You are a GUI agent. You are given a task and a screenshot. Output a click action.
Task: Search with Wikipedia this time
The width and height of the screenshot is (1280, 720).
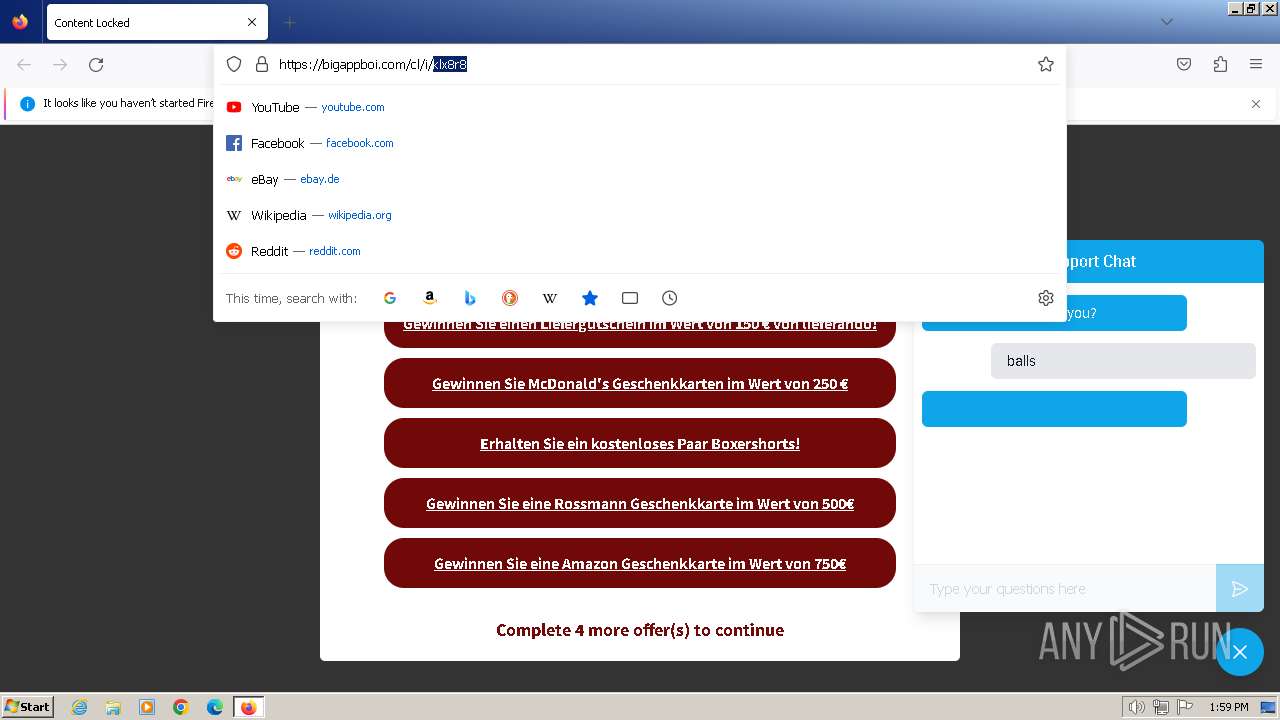tap(550, 298)
